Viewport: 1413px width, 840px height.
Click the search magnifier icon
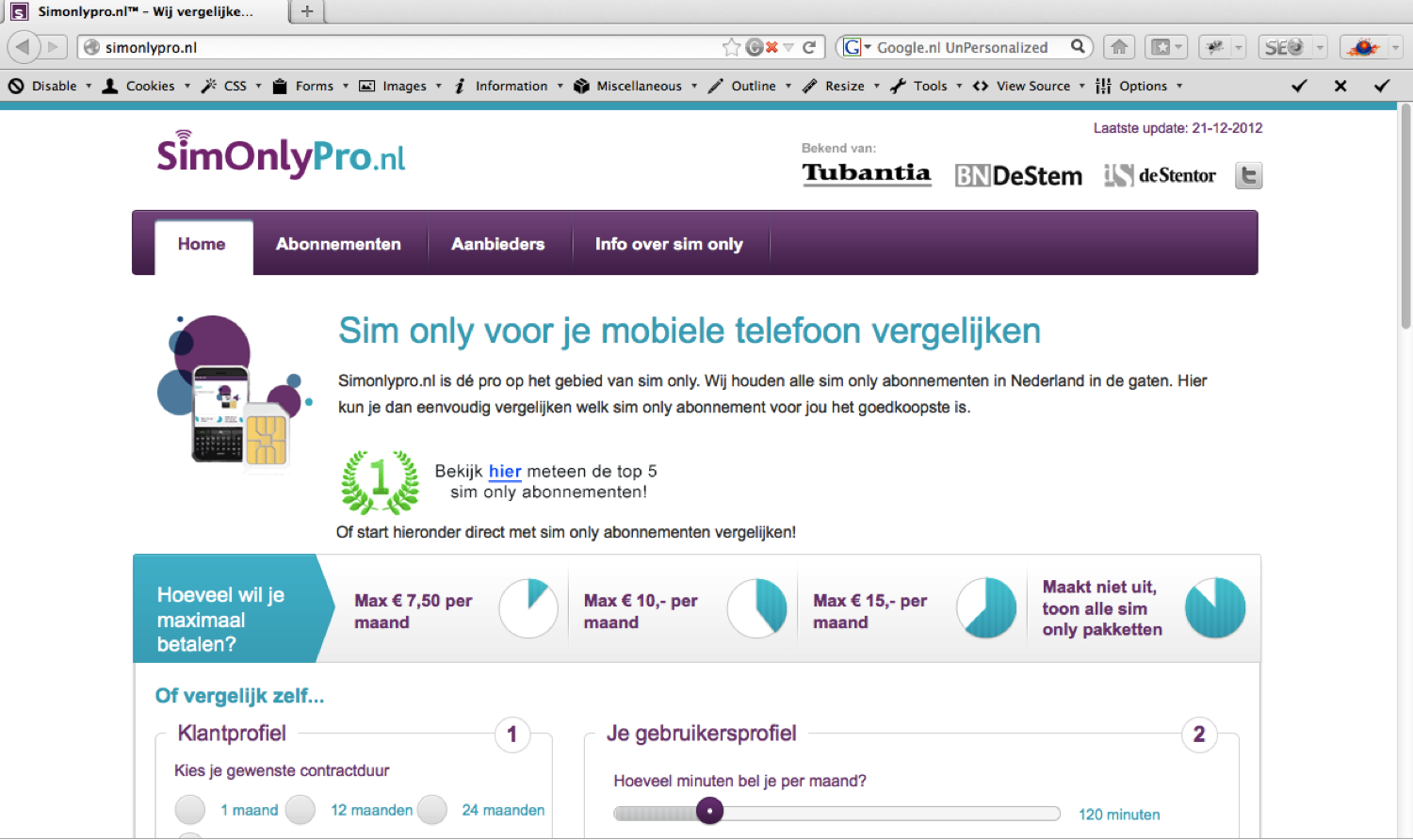(x=1078, y=46)
